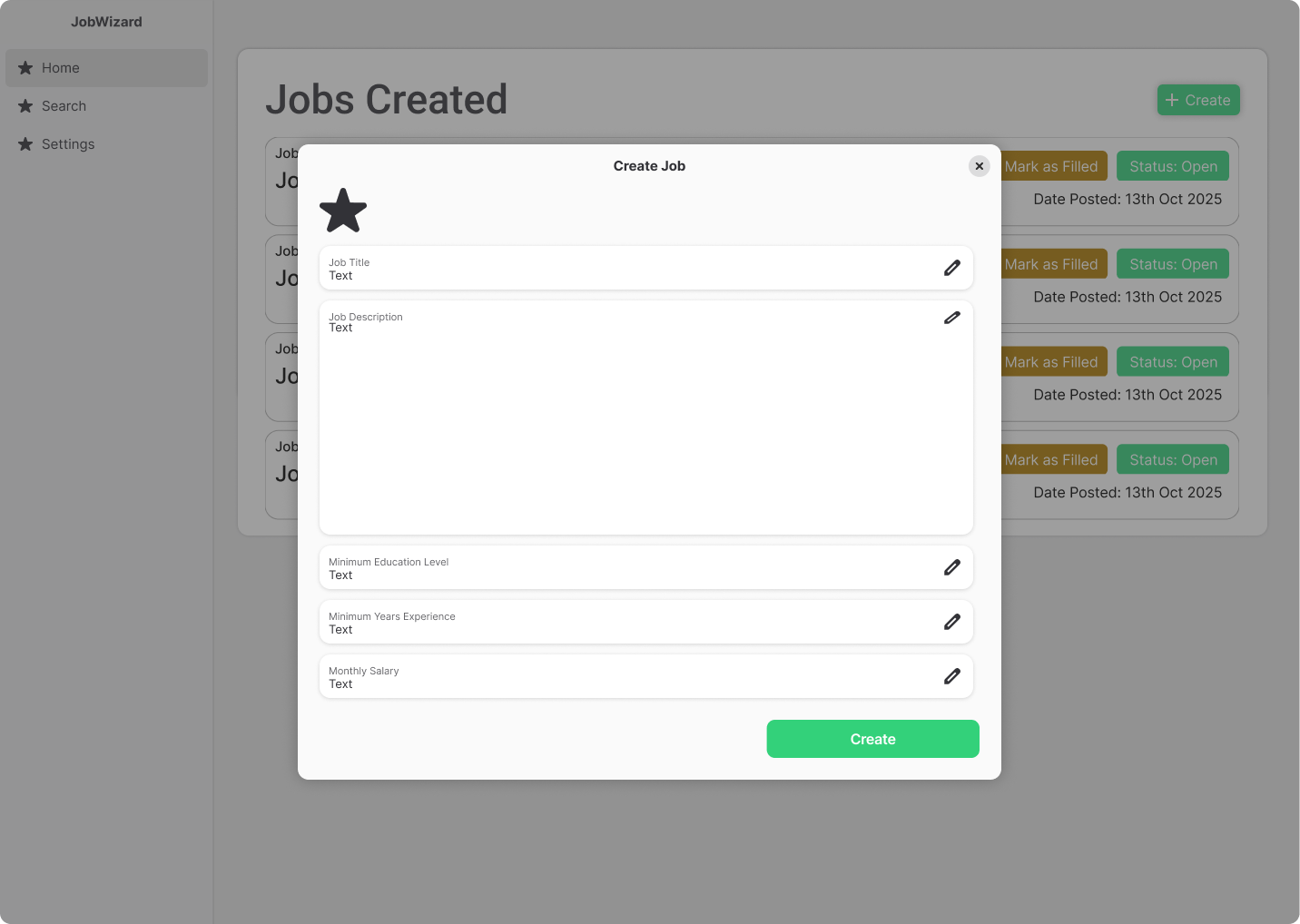Click edit pencil for Minimum Years Experience
1300x924 pixels.
click(x=951, y=622)
